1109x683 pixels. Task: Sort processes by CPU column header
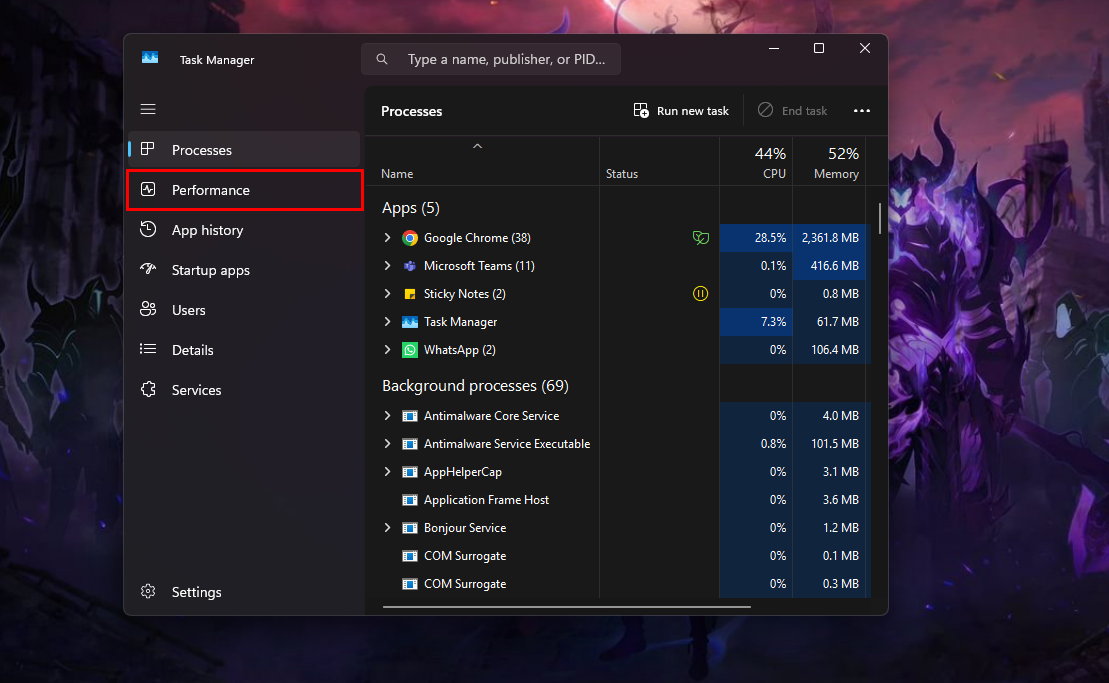756,162
